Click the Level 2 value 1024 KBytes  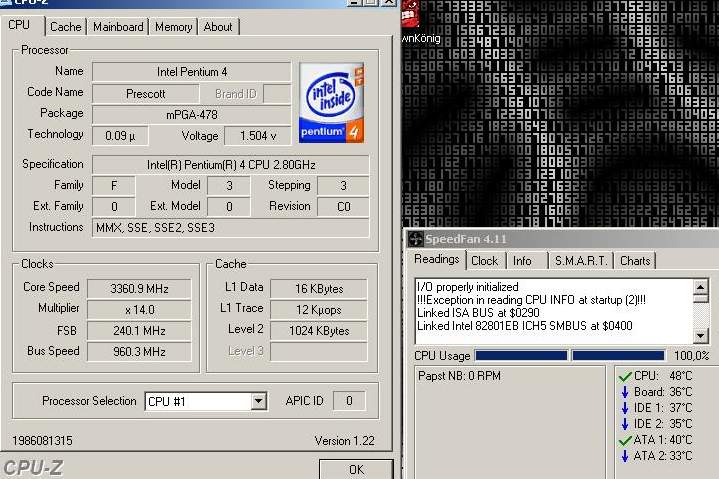tap(319, 331)
